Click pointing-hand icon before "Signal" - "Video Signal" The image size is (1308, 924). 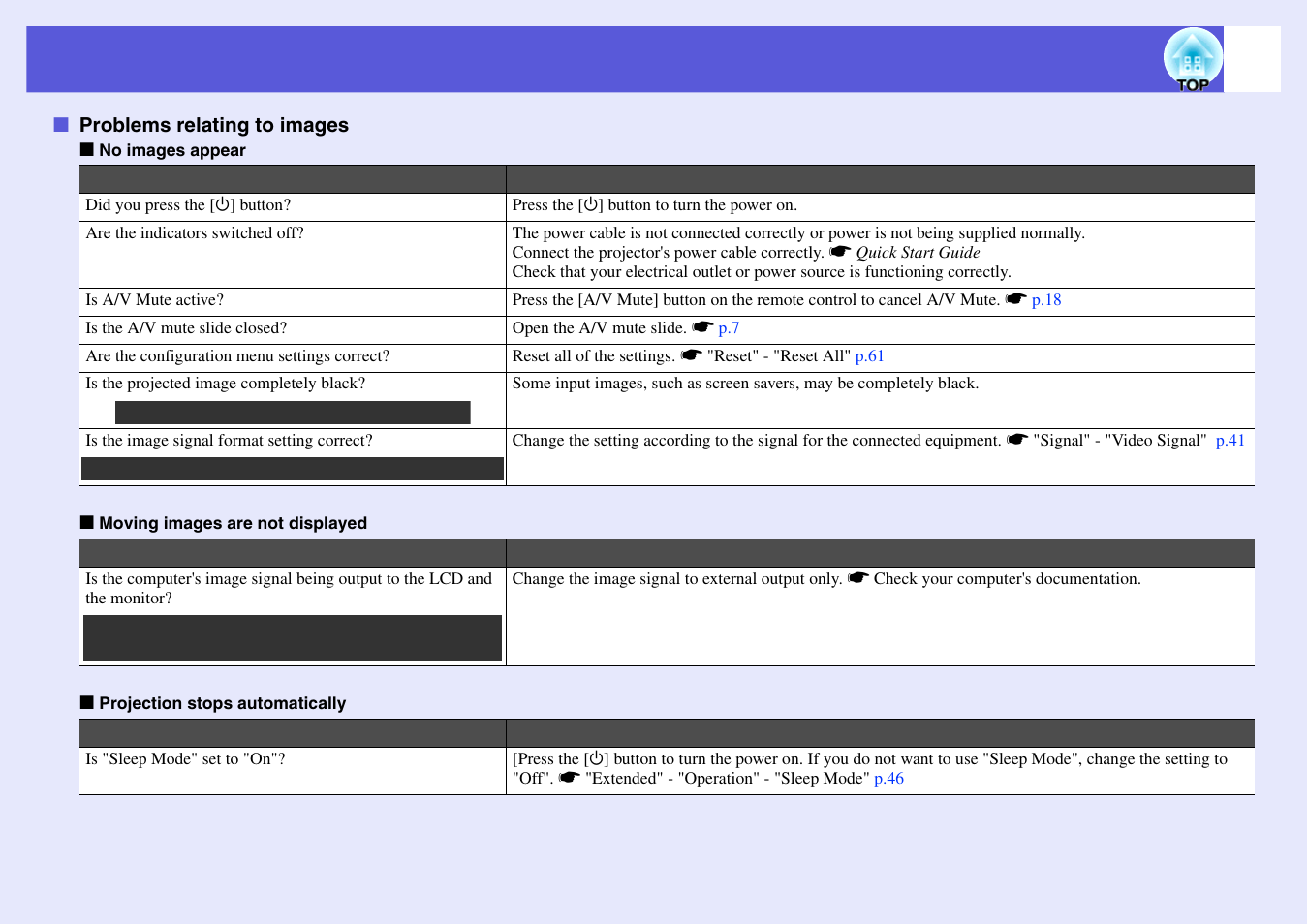coord(1017,440)
